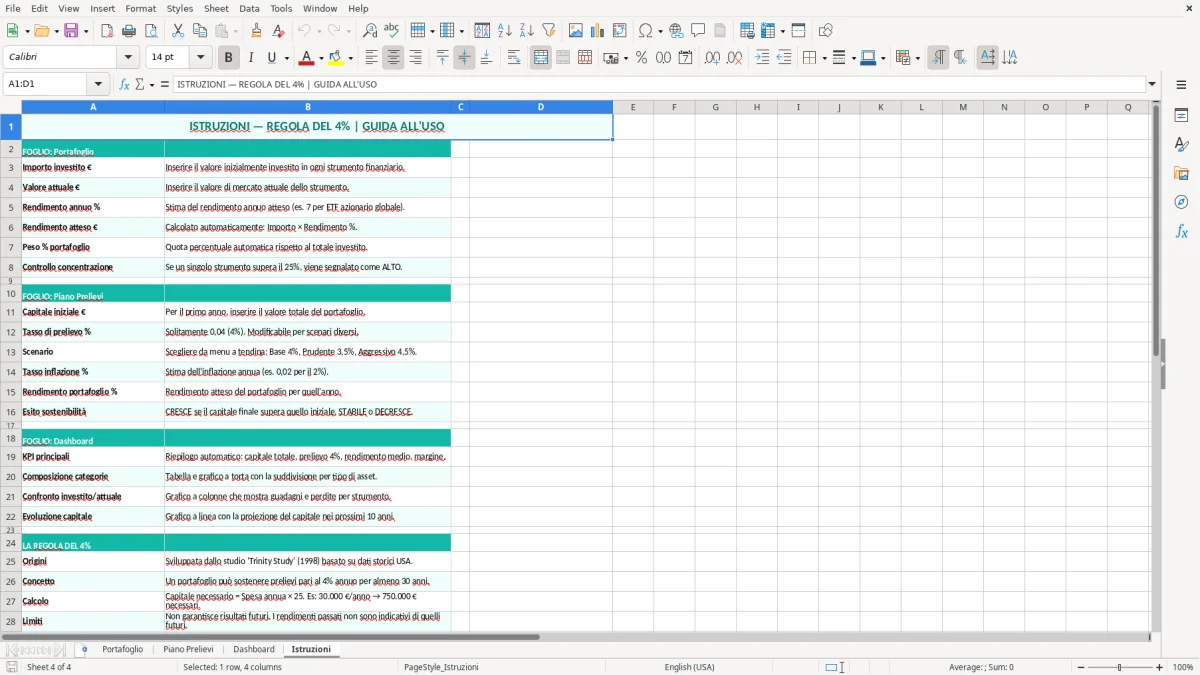Cut the selection with scissors icon
This screenshot has width=1200, height=675.
[x=178, y=31]
